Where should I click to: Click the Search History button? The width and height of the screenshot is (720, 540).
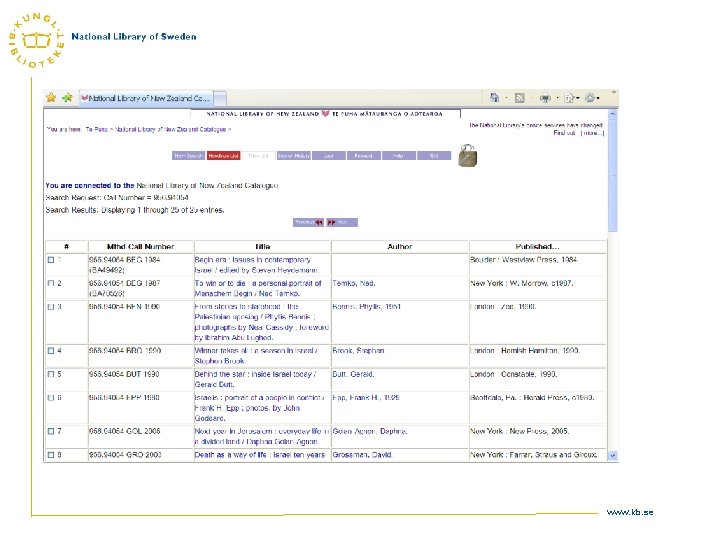pyautogui.click(x=293, y=156)
